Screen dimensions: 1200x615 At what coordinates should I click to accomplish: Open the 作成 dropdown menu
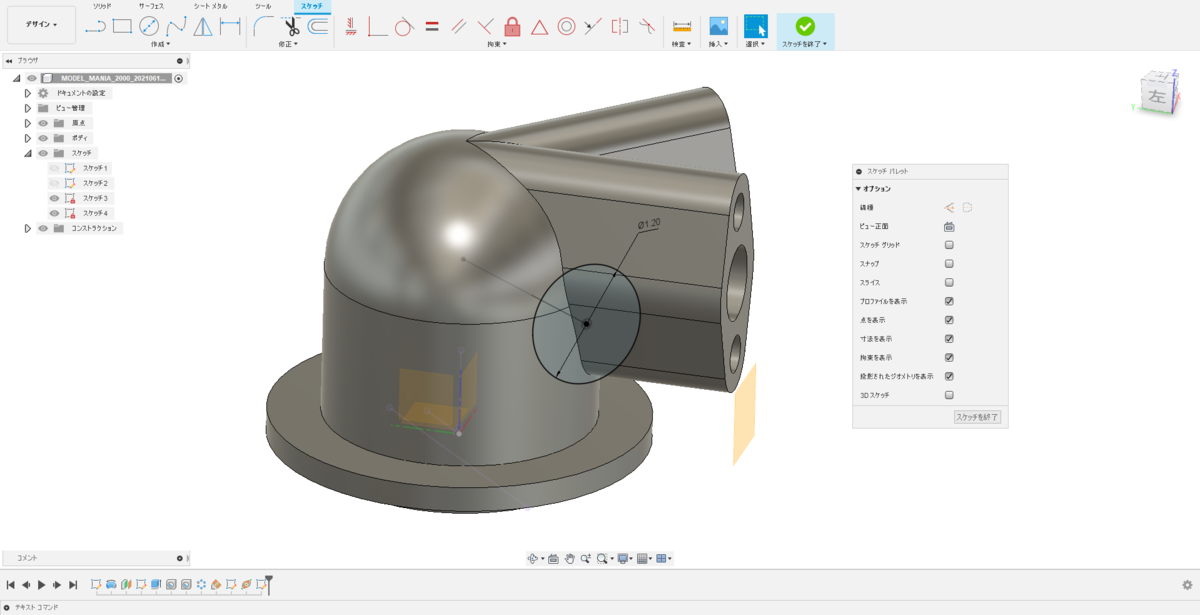160,44
